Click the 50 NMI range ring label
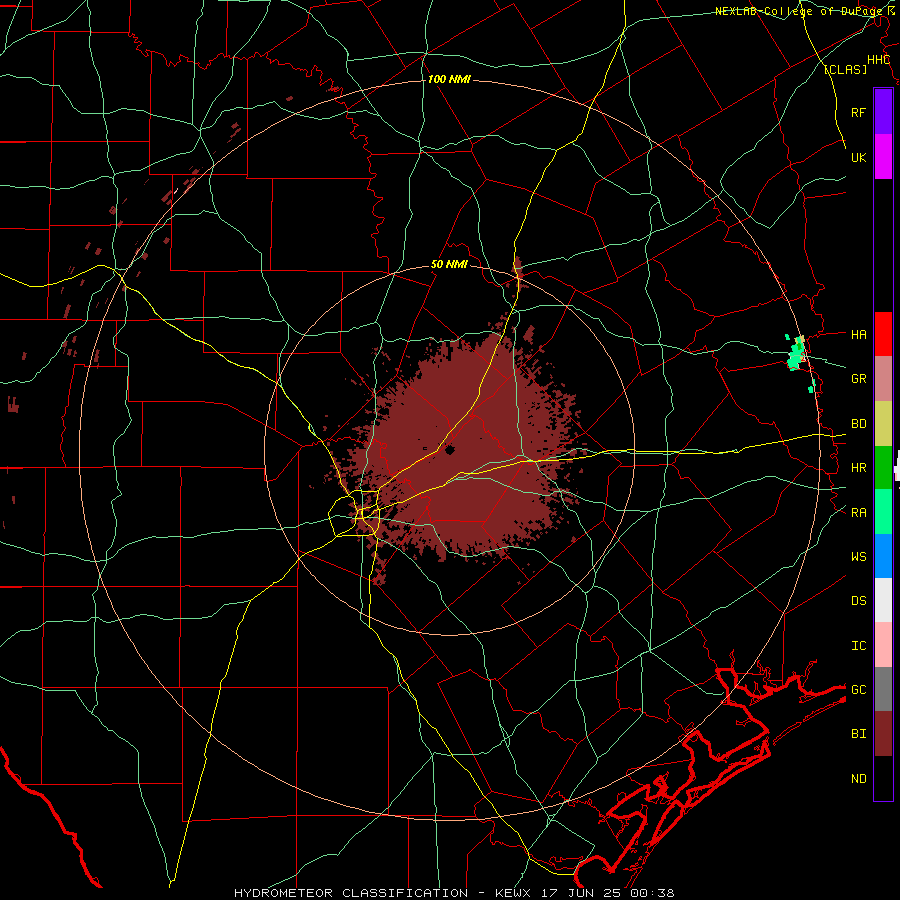 [x=449, y=264]
